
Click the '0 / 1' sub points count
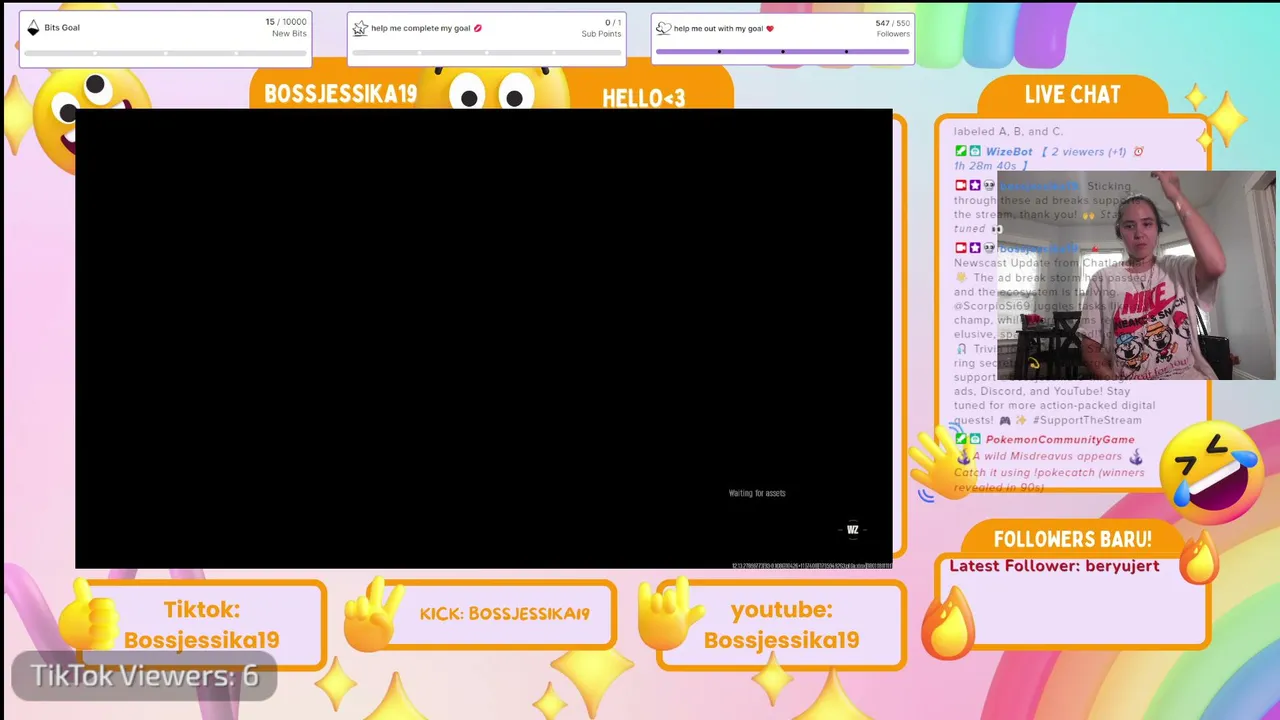click(x=614, y=22)
